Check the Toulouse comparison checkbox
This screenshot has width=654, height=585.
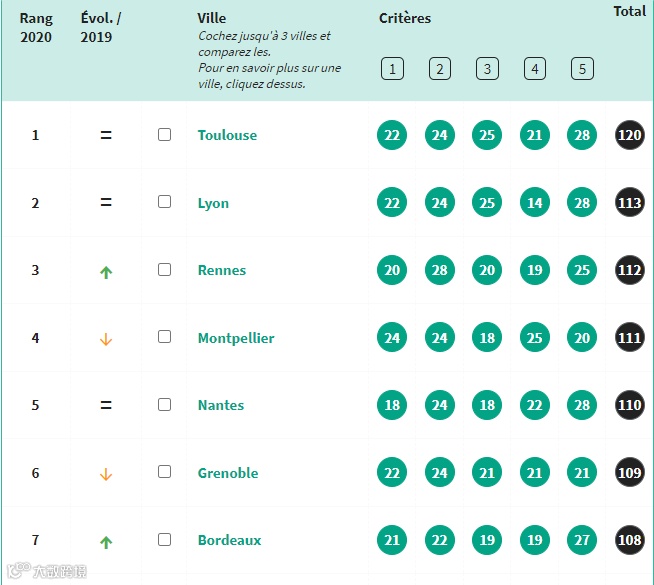coord(165,135)
